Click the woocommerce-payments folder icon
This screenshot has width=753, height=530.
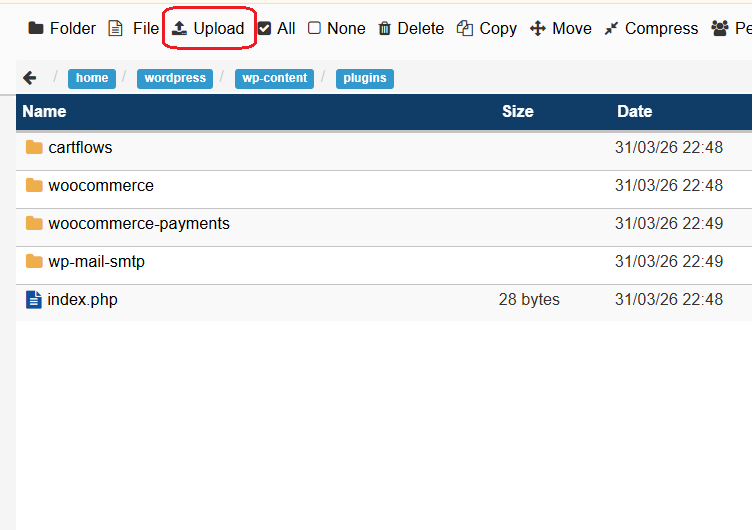pyautogui.click(x=34, y=224)
